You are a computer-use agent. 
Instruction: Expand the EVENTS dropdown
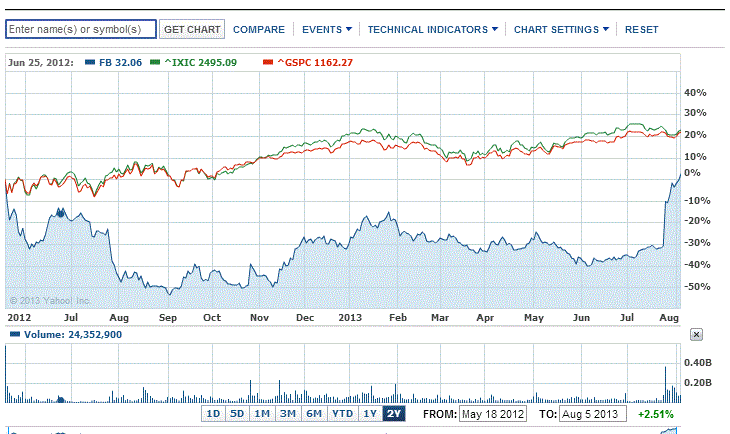tap(327, 30)
